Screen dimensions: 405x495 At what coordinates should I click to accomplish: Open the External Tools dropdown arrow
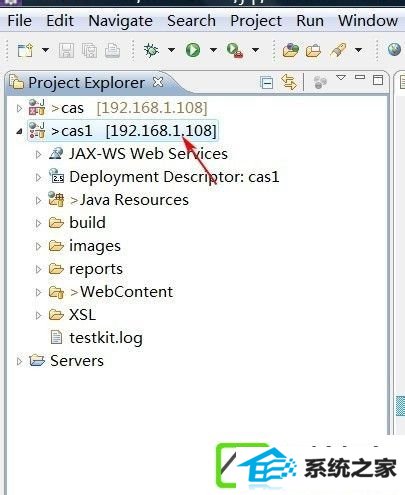point(255,50)
